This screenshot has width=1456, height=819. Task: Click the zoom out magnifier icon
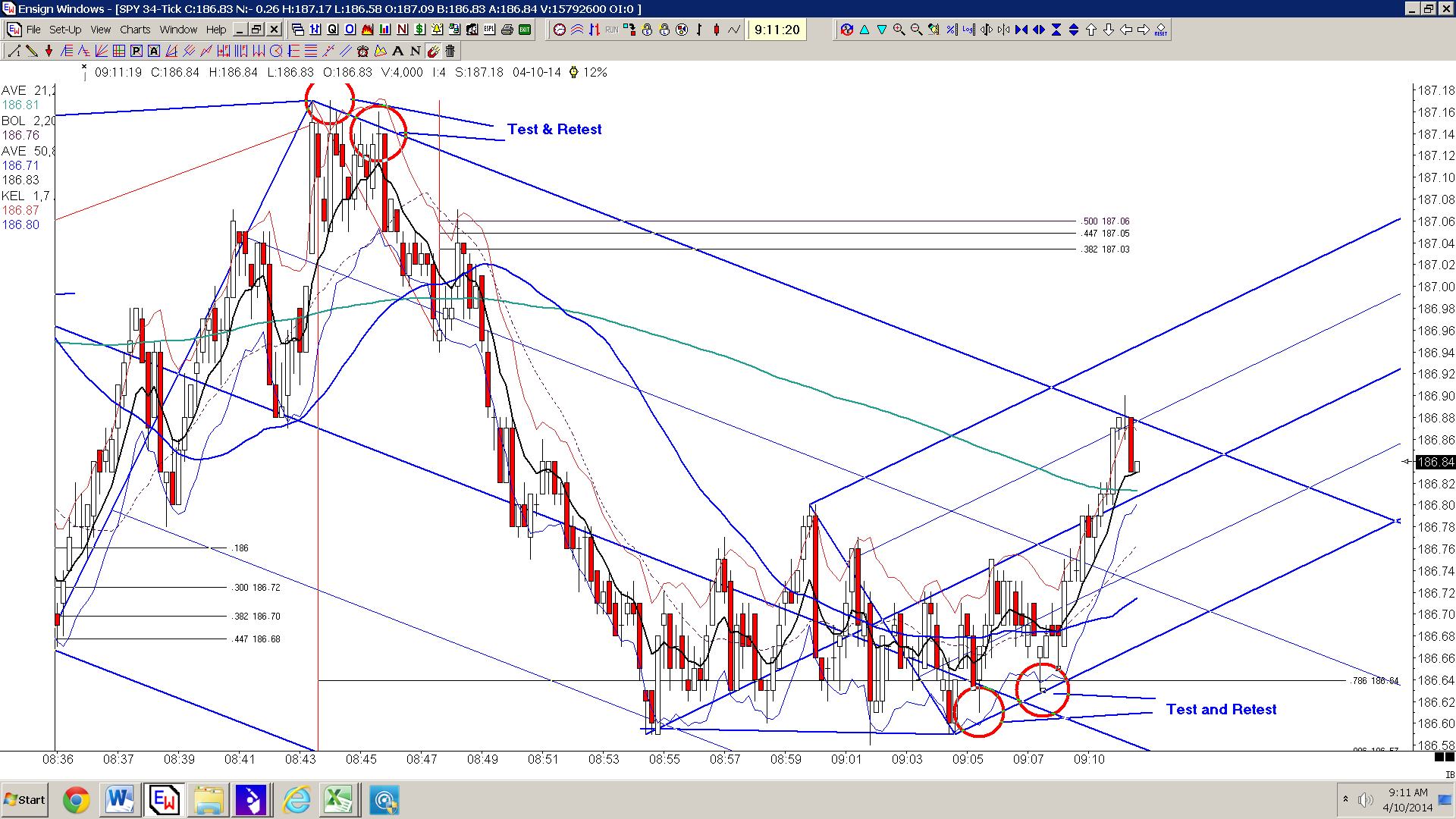pyautogui.click(x=916, y=30)
